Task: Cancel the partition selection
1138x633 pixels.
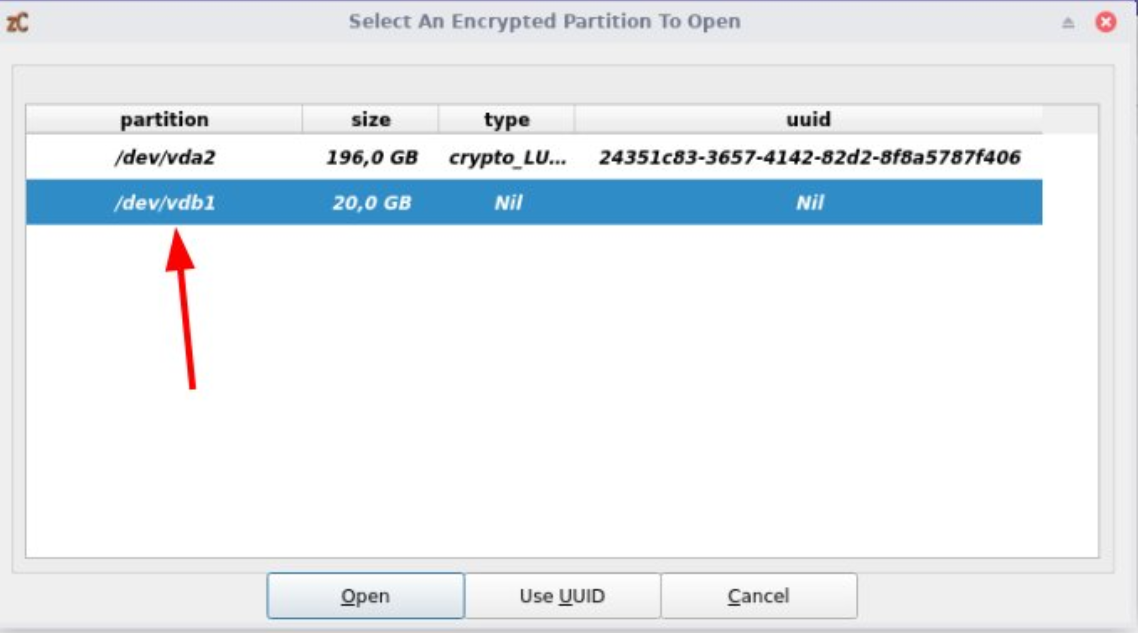Action: 758,596
